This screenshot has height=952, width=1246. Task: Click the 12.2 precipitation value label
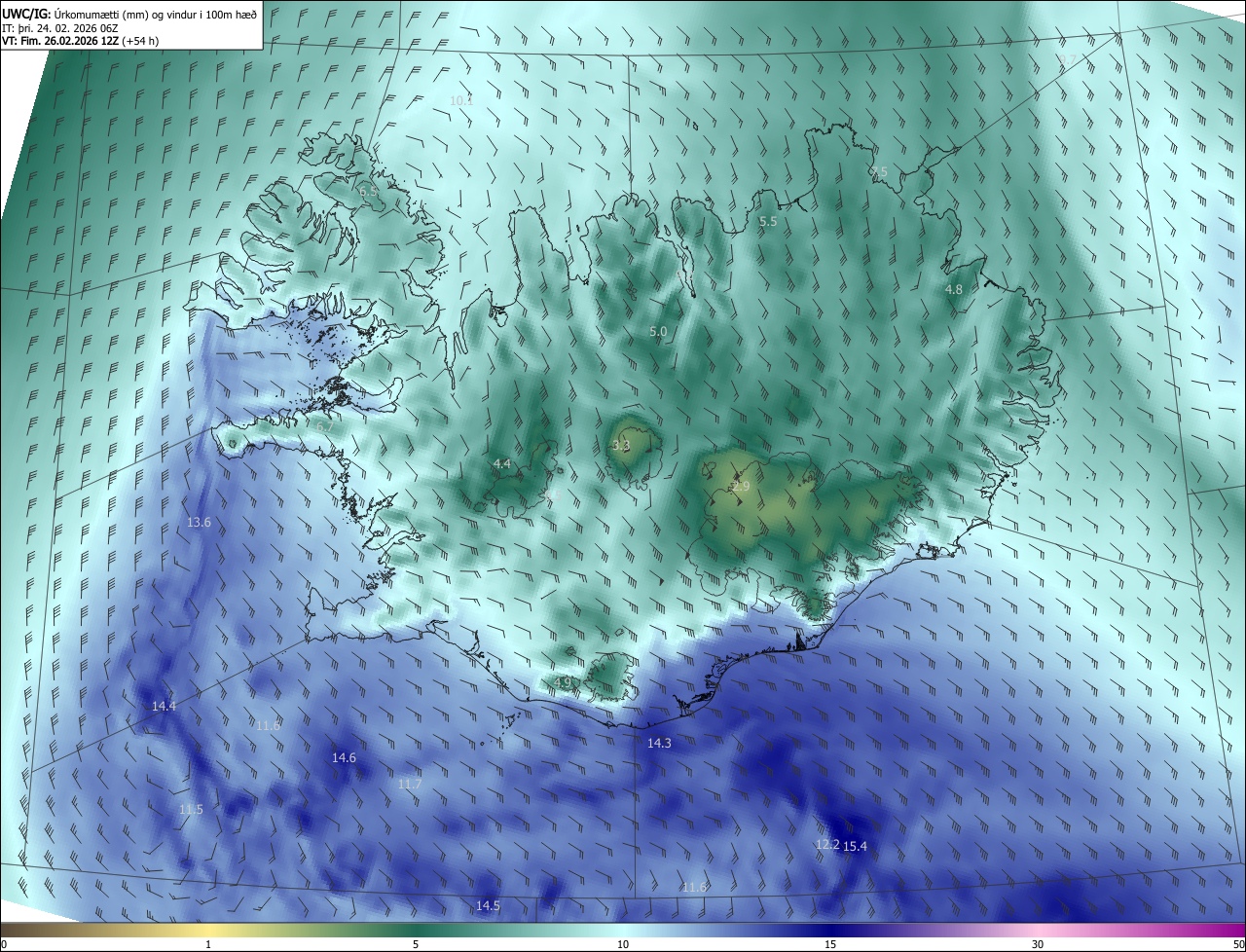pyautogui.click(x=827, y=844)
